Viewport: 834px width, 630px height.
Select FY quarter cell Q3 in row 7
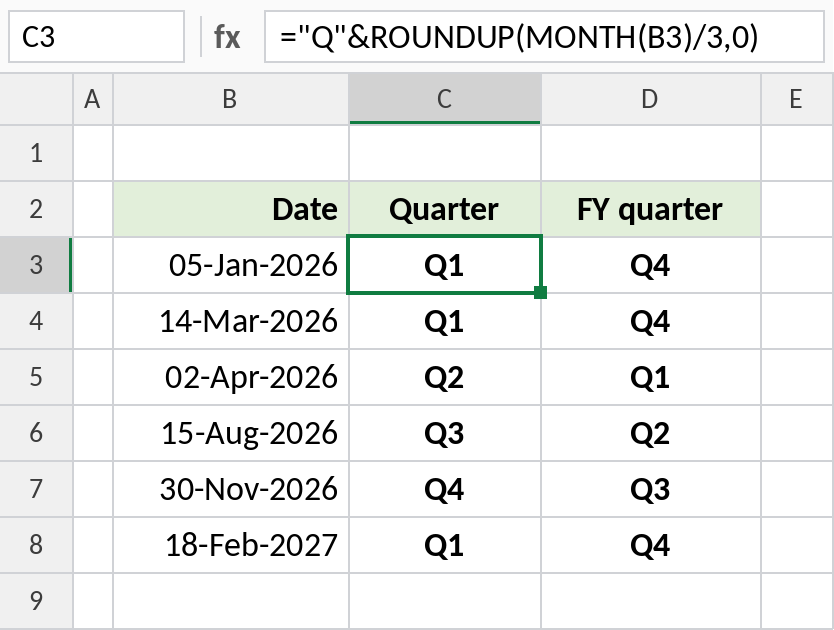coord(651,488)
